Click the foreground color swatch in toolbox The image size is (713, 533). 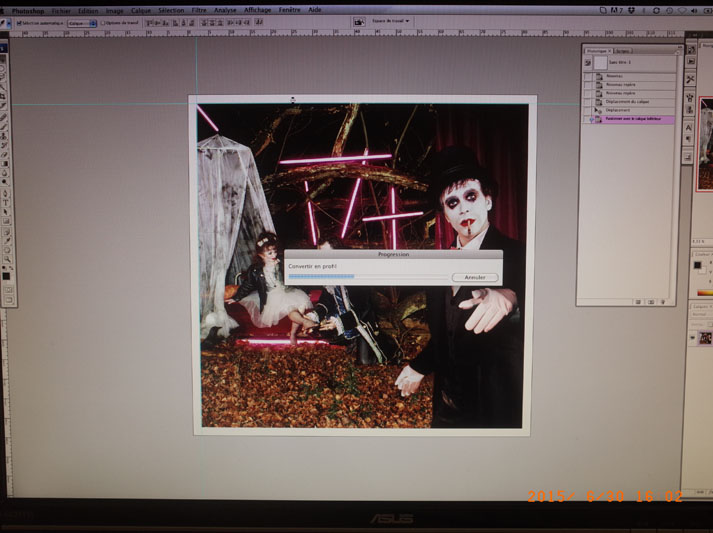point(6,276)
